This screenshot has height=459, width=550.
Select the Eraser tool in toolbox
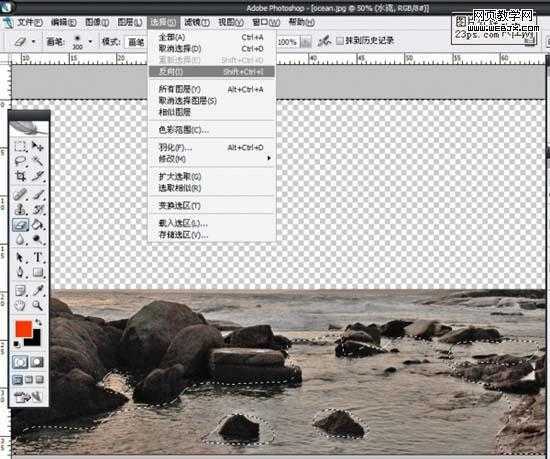click(x=20, y=224)
